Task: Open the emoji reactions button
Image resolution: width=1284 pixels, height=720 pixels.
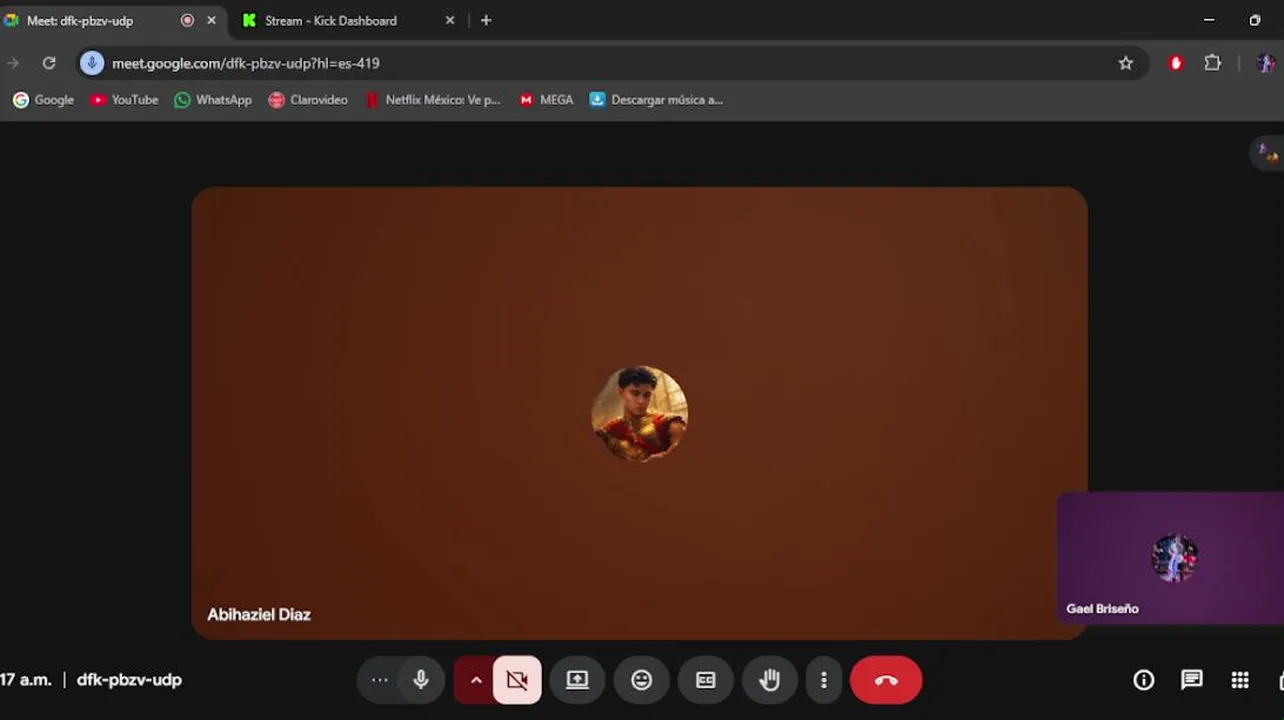Action: point(642,680)
